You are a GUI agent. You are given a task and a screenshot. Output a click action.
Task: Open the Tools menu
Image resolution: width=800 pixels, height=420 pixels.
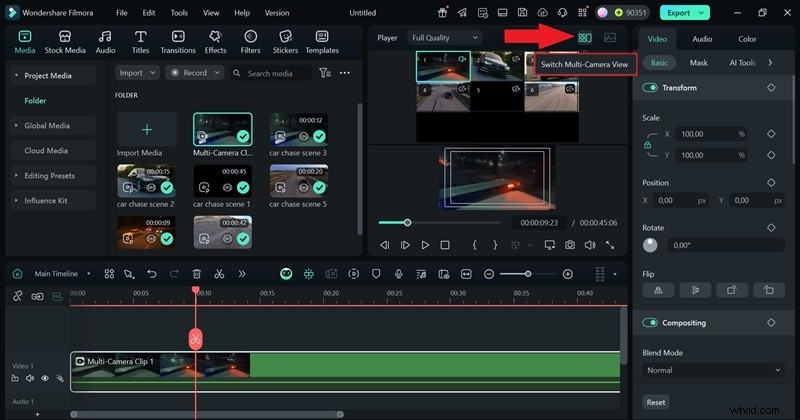click(179, 13)
